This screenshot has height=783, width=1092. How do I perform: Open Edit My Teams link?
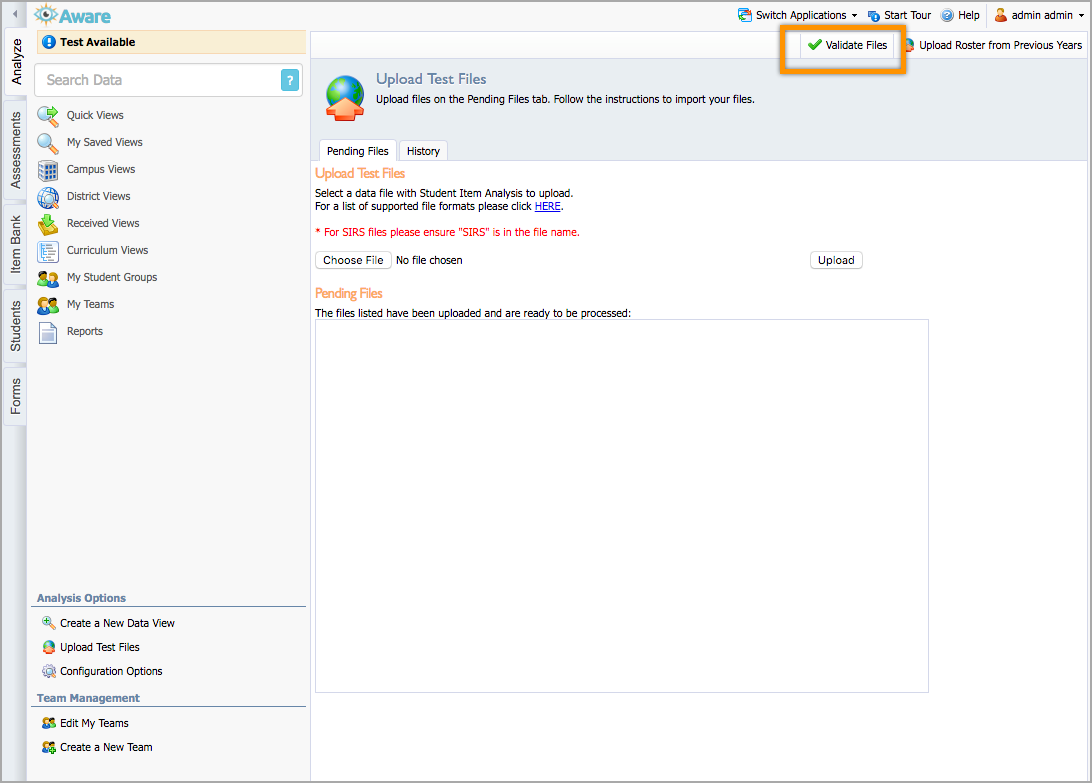(x=94, y=723)
